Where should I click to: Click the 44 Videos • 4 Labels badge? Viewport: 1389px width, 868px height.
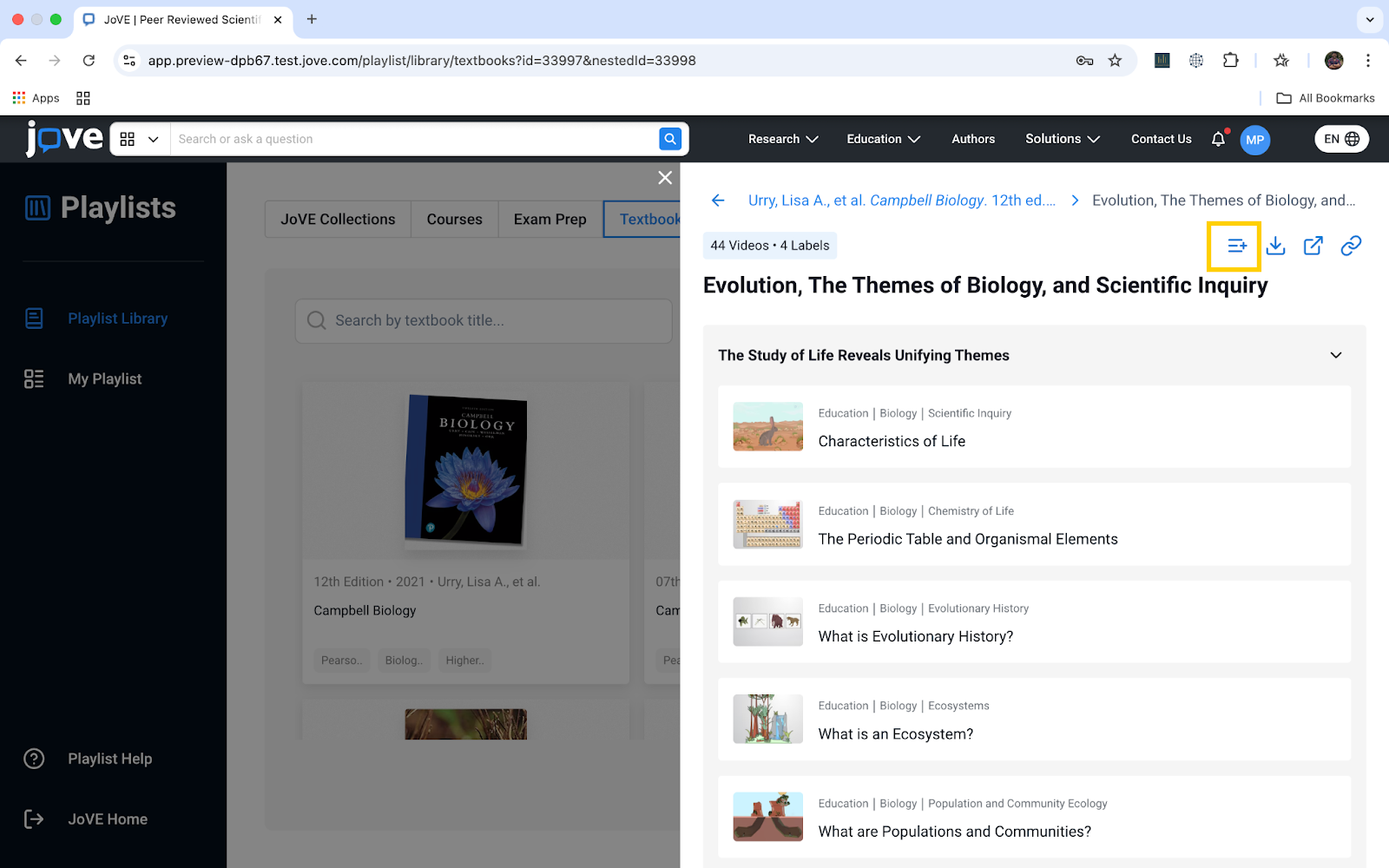[770, 246]
